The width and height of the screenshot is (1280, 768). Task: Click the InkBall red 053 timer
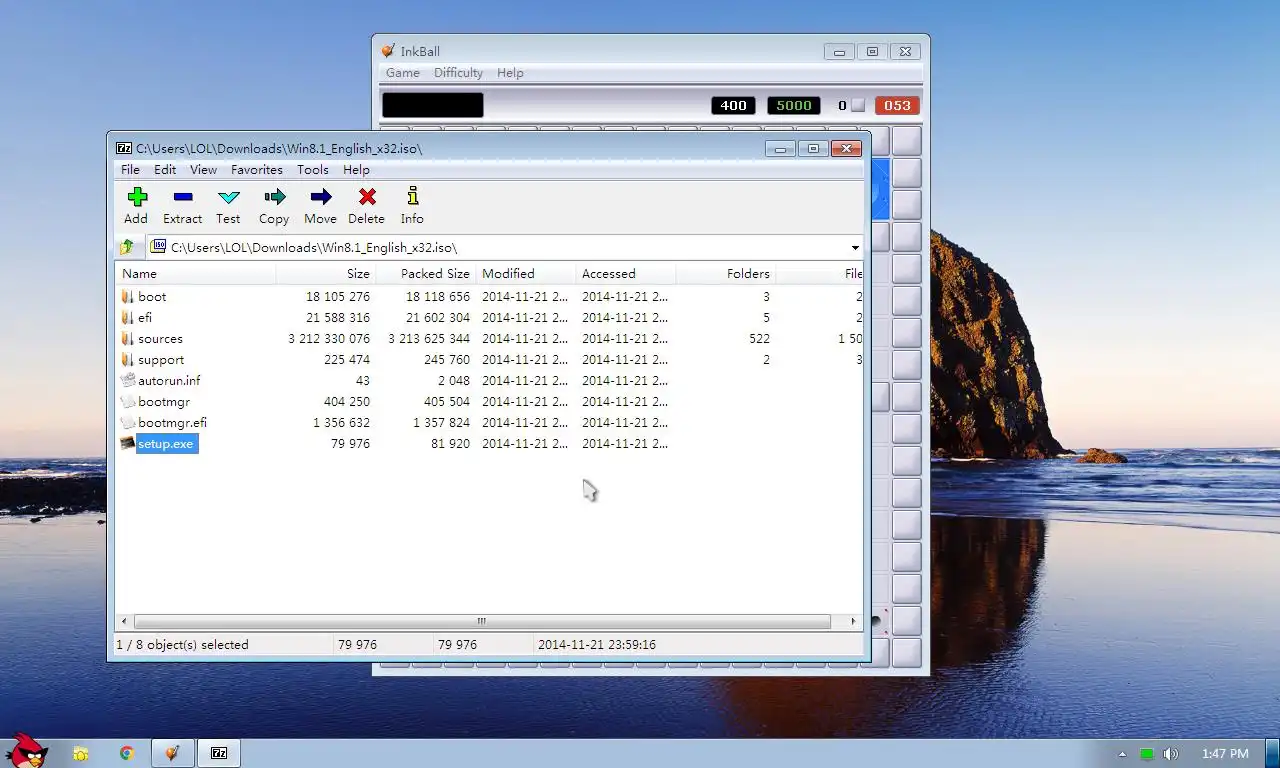click(x=897, y=105)
